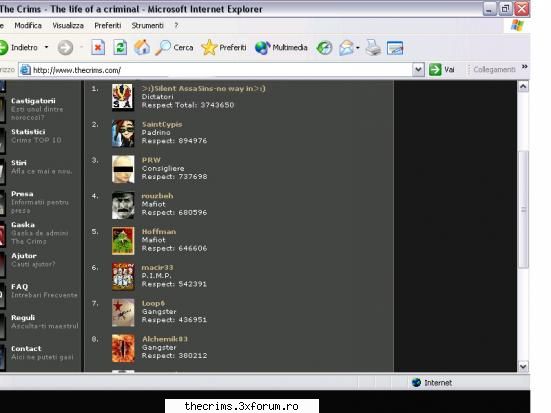The width and height of the screenshot is (551, 413).
Task: Click the Vai go button
Action: tap(442, 70)
